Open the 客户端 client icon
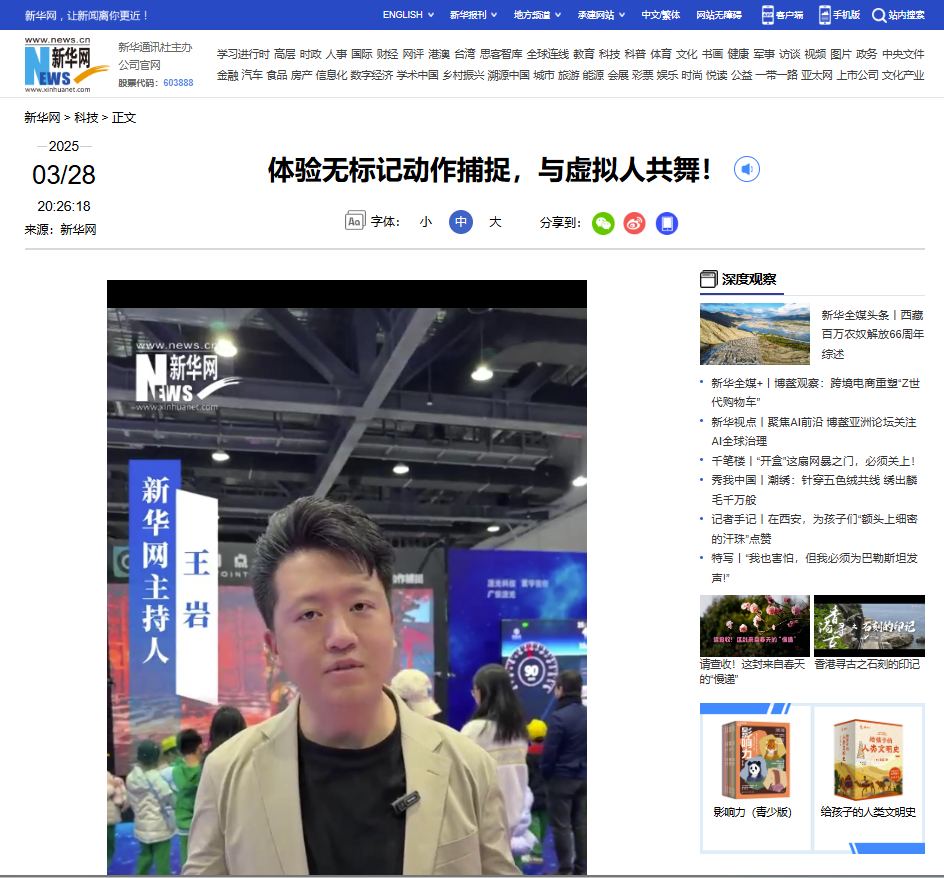The height and width of the screenshot is (878, 944). click(768, 15)
